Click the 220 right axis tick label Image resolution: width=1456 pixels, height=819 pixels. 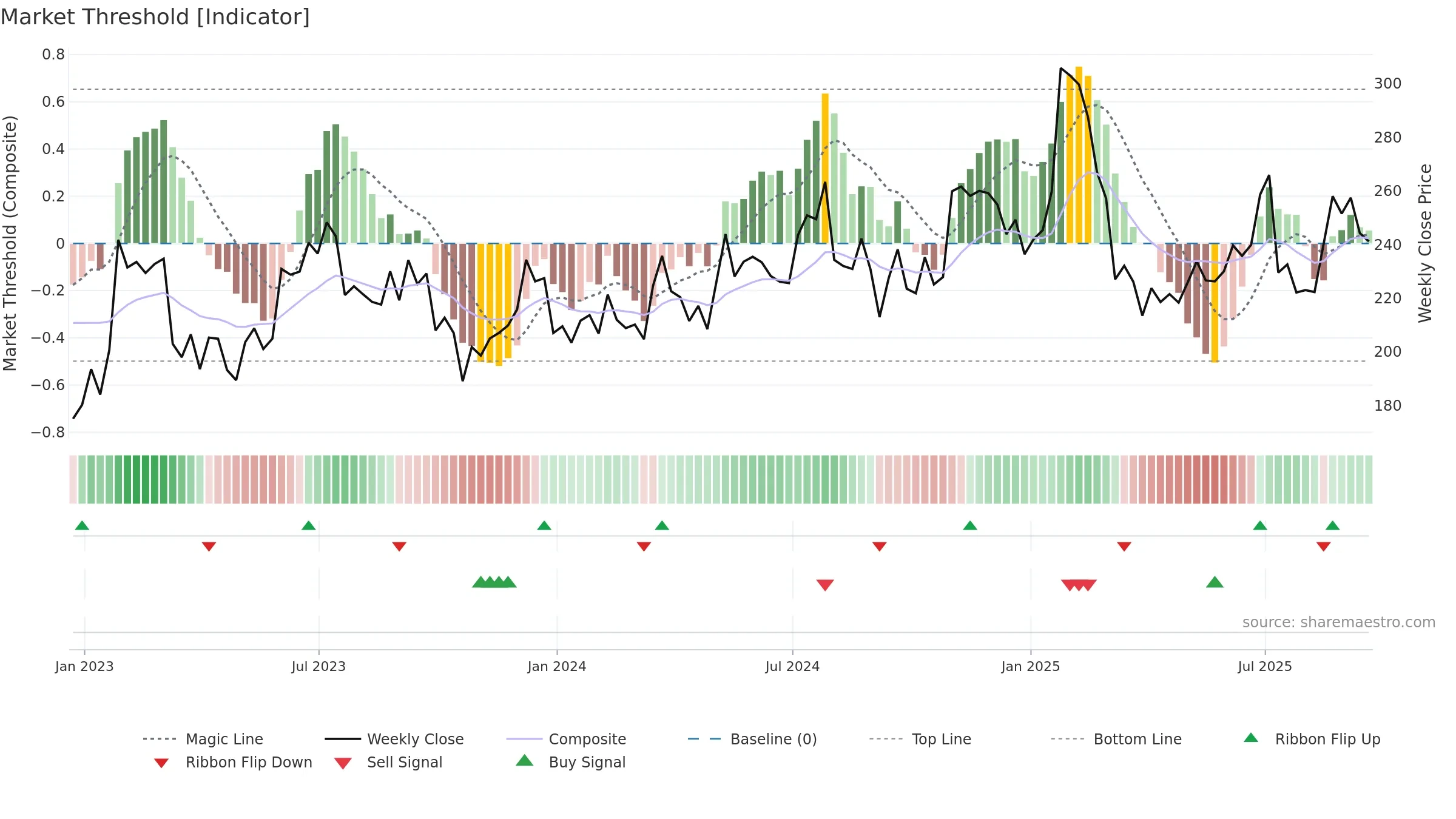[1388, 298]
